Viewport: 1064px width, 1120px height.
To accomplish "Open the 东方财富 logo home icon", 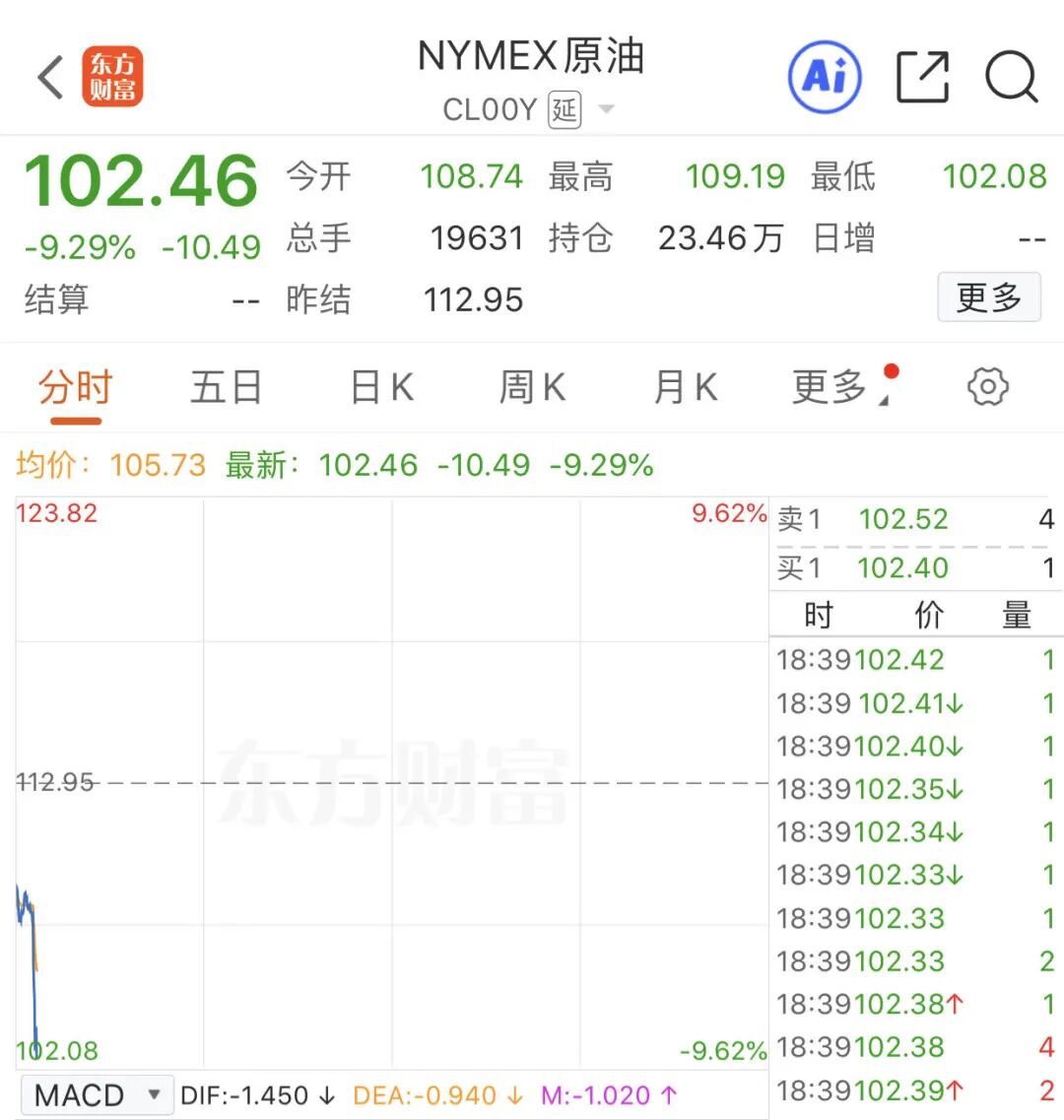I will pos(112,78).
